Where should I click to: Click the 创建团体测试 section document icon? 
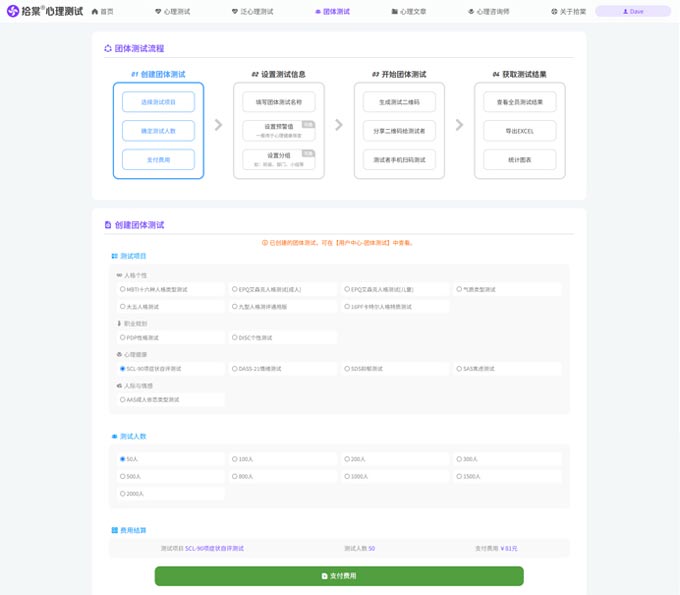[x=108, y=225]
